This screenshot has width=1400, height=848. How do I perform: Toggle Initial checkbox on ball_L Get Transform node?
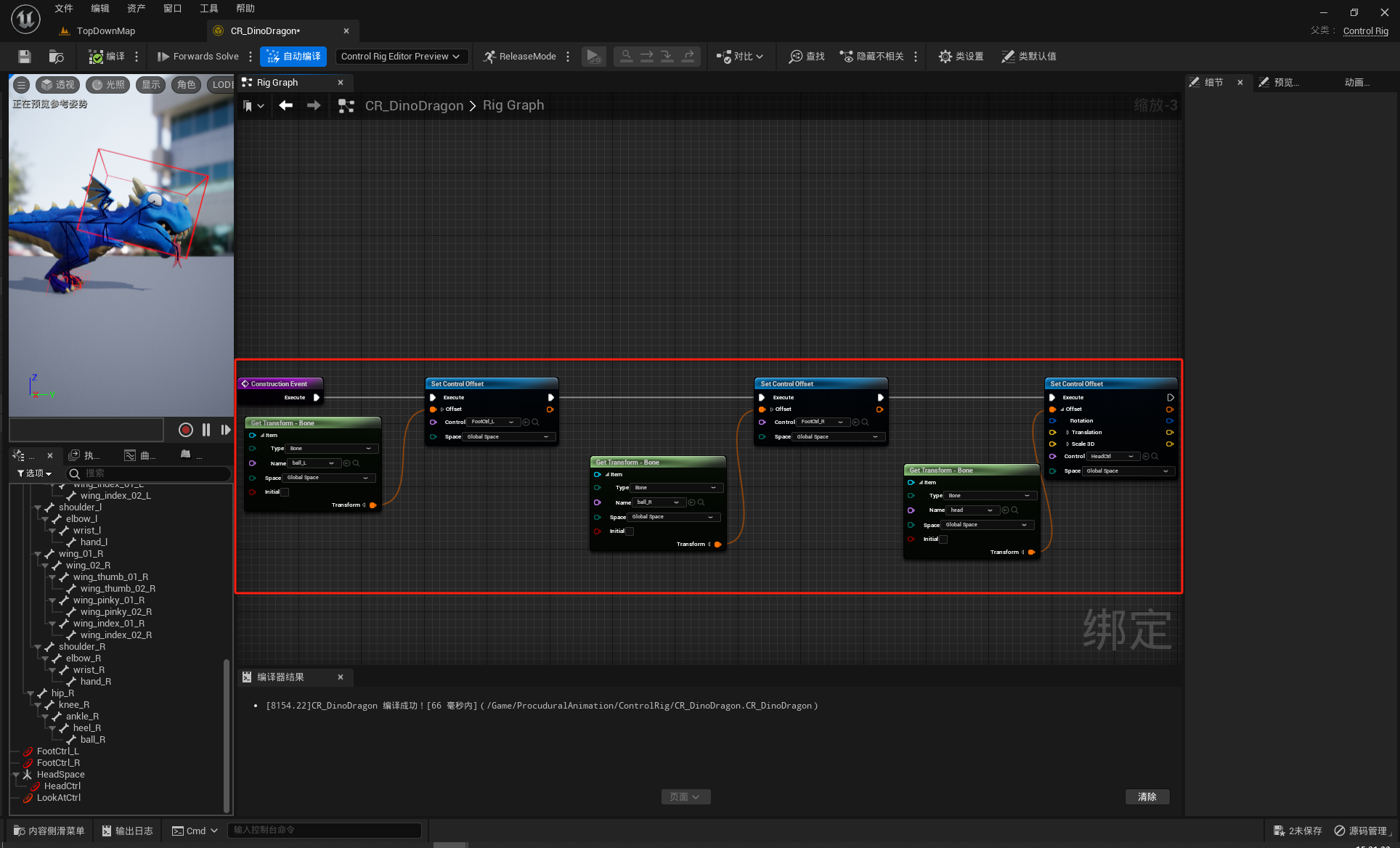(285, 492)
